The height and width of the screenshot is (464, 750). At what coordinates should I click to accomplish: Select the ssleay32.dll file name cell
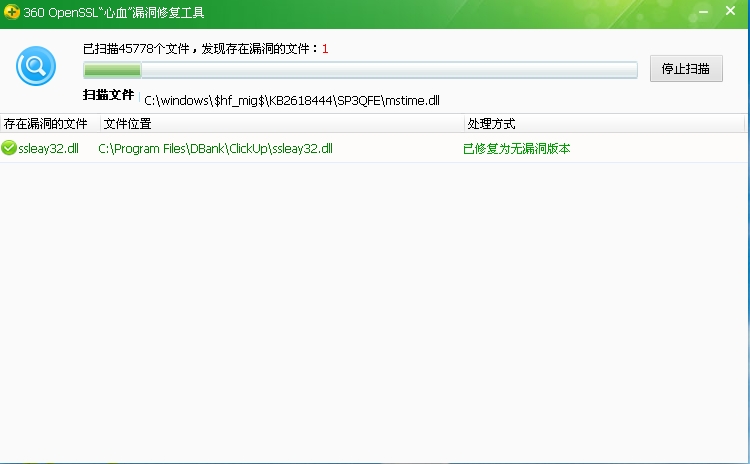[48, 148]
